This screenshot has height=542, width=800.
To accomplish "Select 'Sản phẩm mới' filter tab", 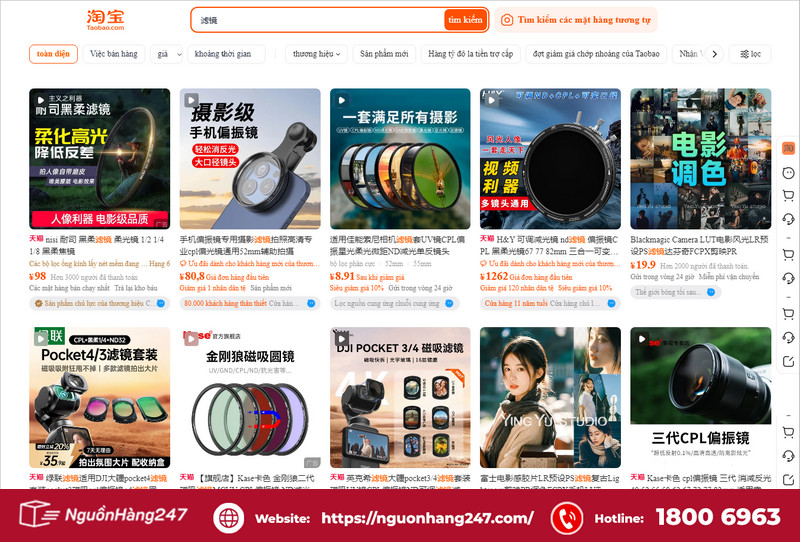I will point(384,54).
